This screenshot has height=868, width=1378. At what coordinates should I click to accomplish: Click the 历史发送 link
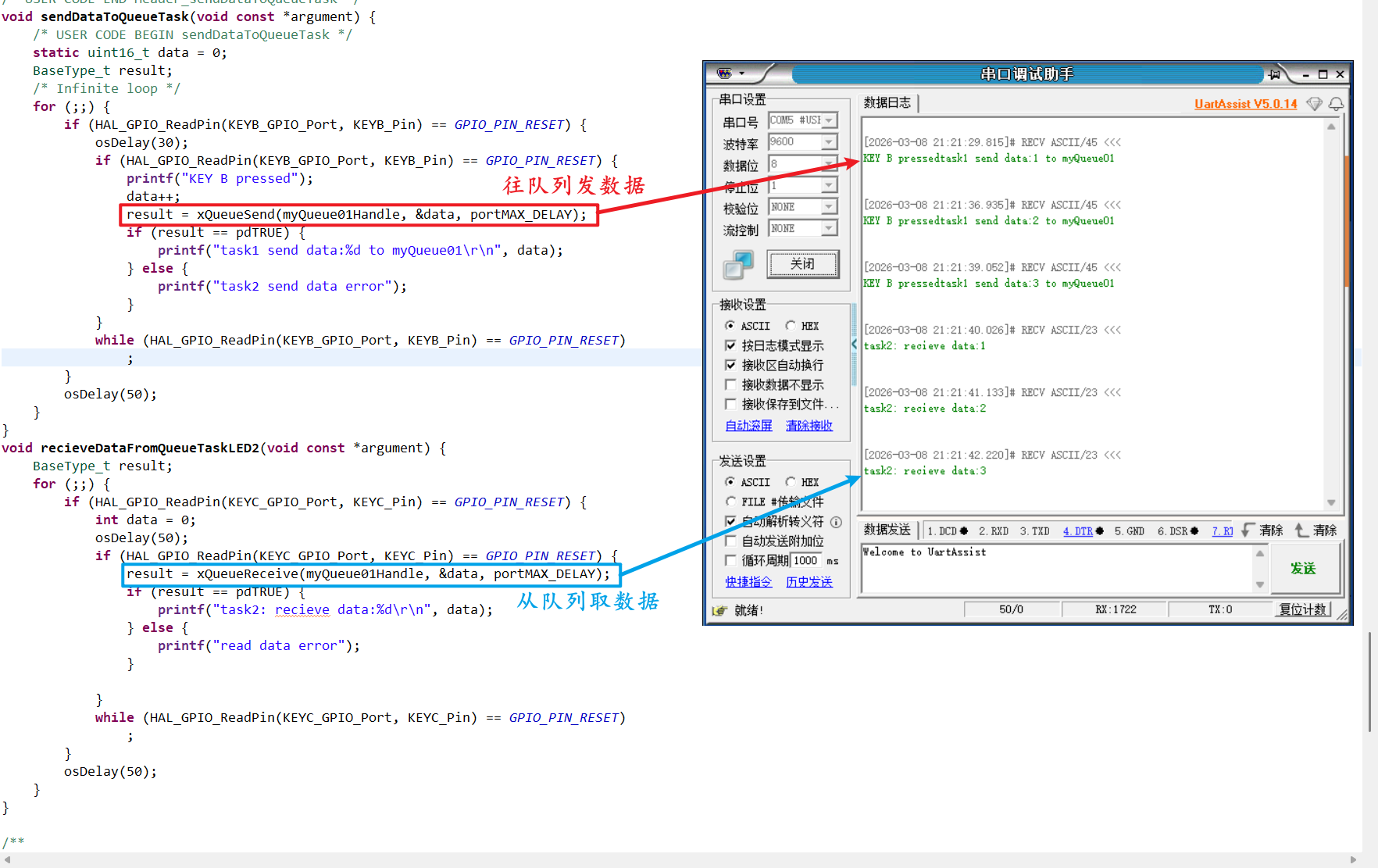(x=809, y=582)
